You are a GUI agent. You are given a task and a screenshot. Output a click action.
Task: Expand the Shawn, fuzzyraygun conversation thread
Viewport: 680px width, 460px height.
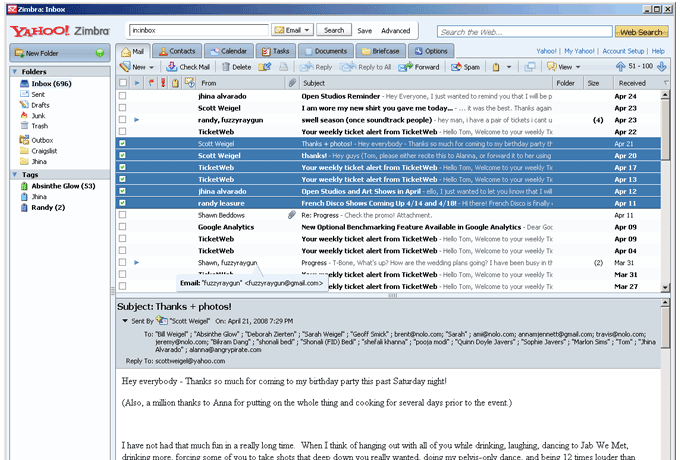[x=136, y=262]
